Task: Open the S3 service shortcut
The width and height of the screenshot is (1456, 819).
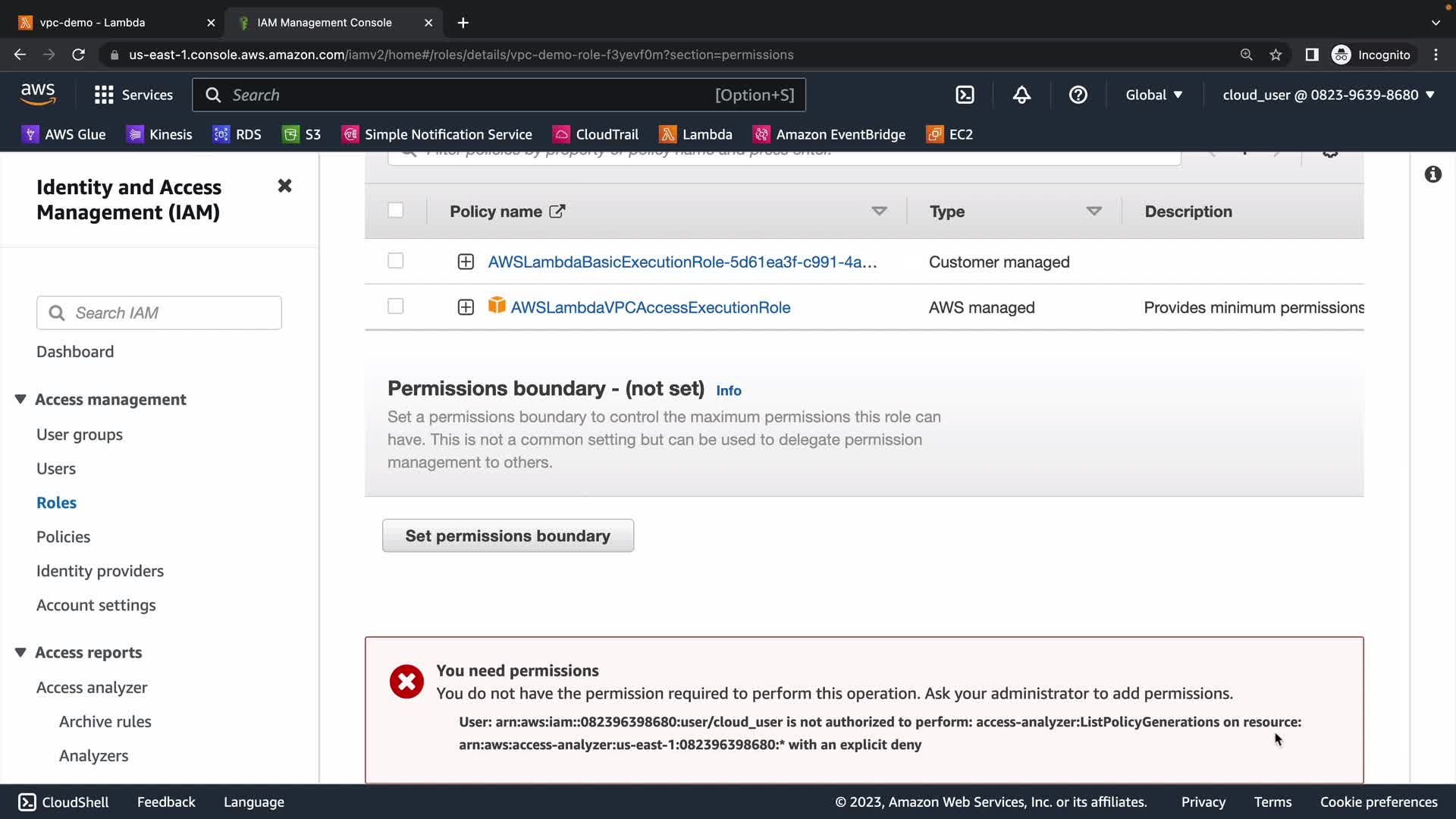Action: coord(302,134)
